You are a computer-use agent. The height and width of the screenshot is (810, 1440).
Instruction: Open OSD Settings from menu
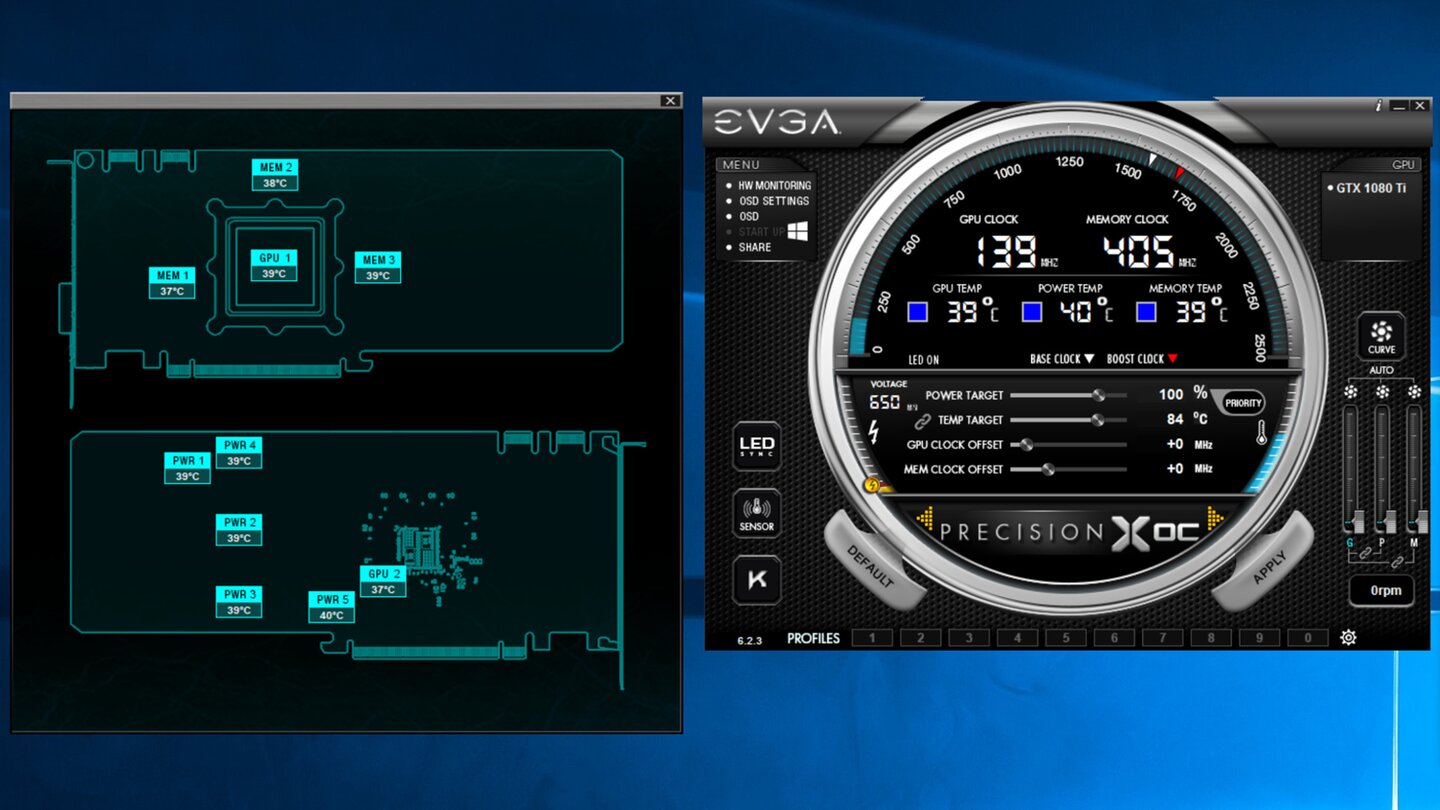(x=773, y=201)
